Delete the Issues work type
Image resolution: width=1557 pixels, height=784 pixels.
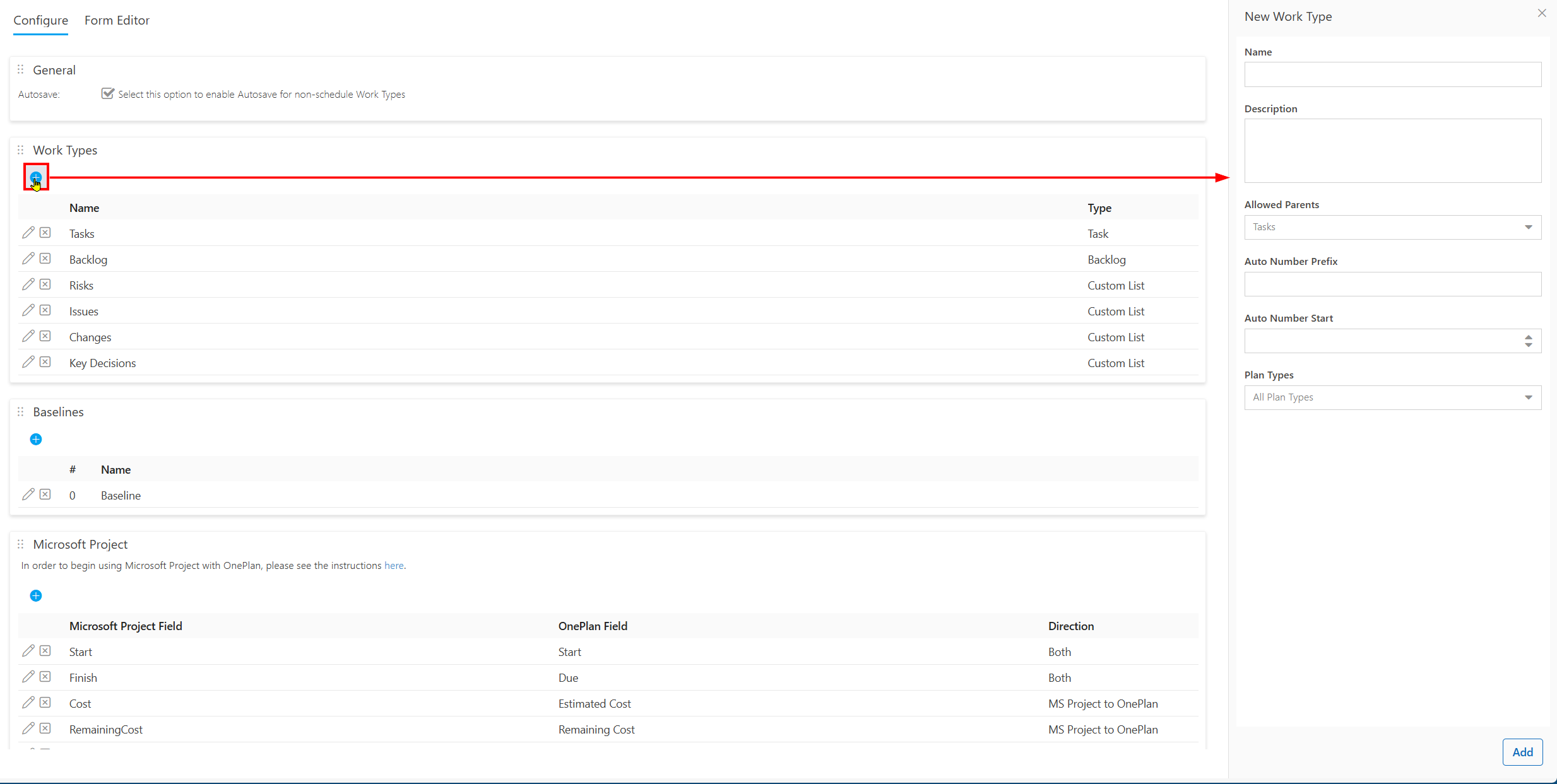[45, 310]
